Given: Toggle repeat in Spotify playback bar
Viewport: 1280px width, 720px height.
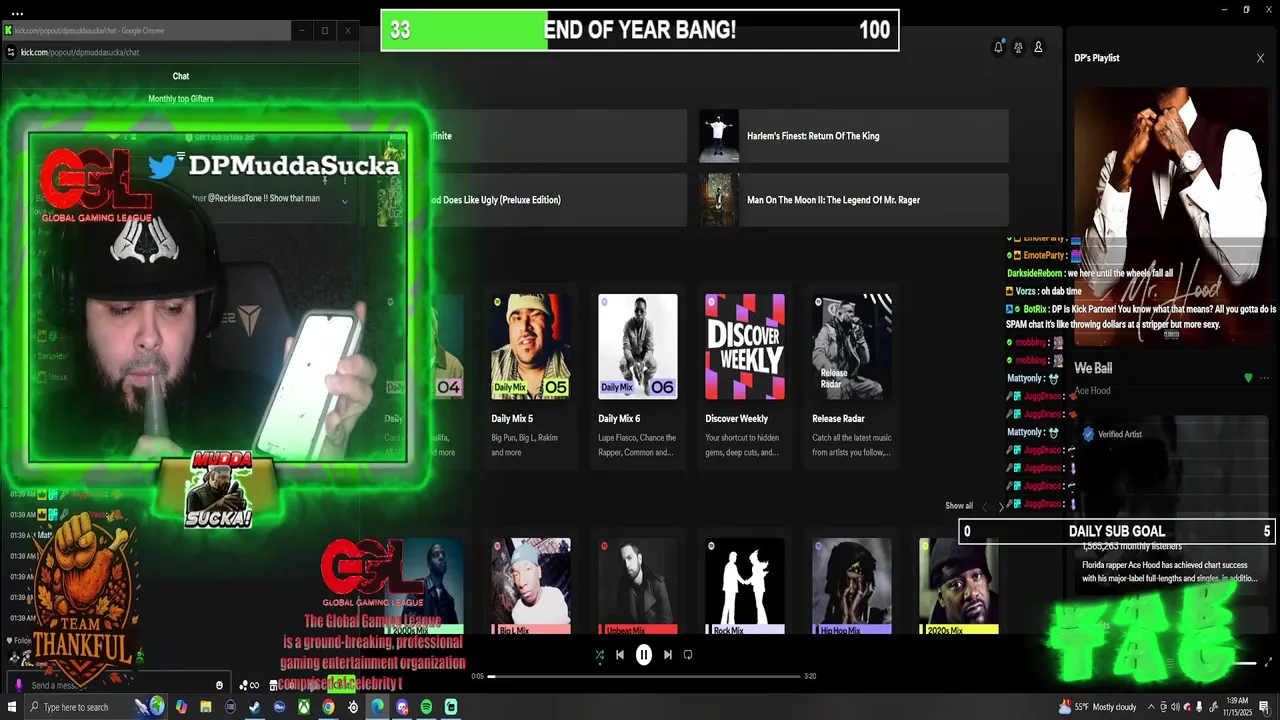Looking at the screenshot, I should [688, 655].
